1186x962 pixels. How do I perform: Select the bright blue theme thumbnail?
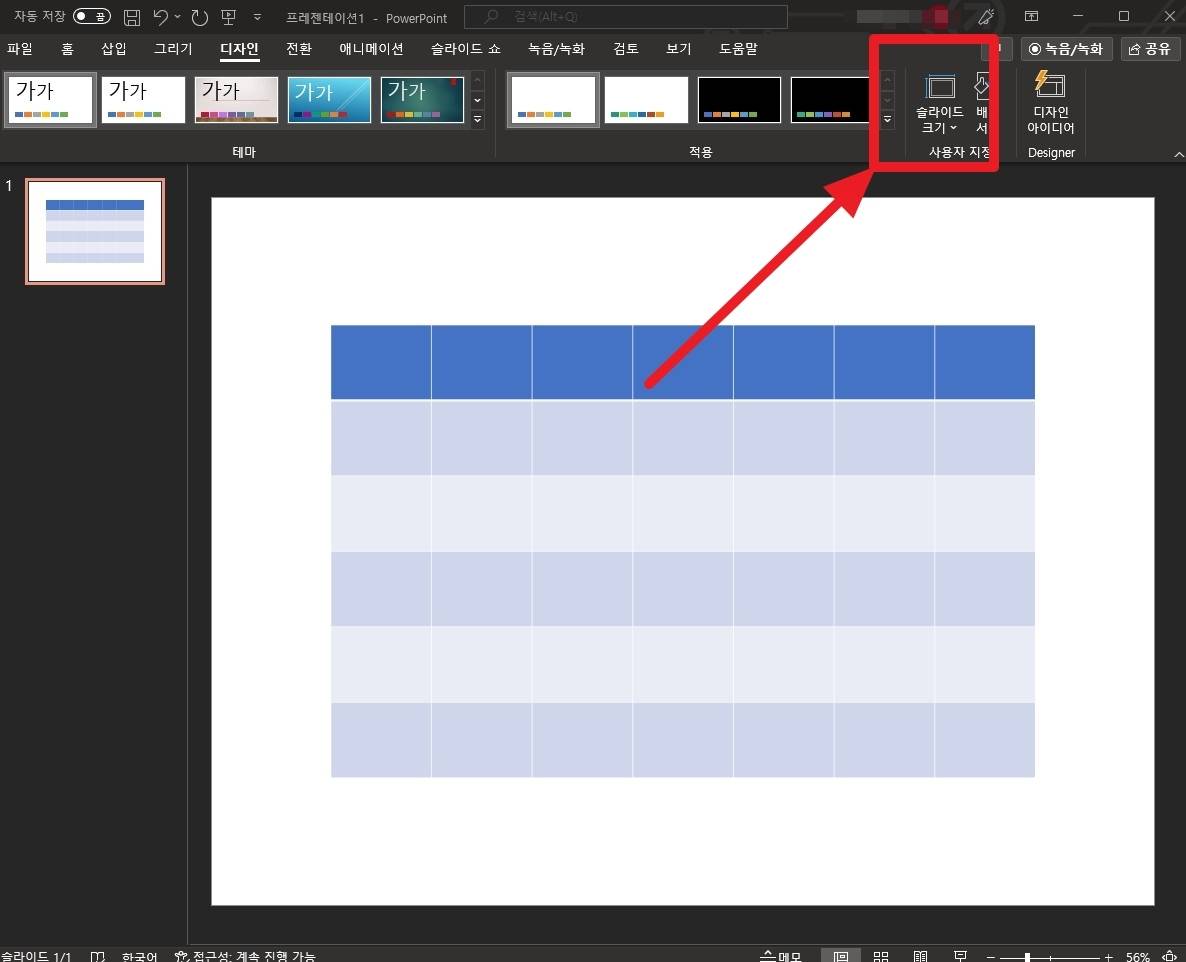[329, 99]
